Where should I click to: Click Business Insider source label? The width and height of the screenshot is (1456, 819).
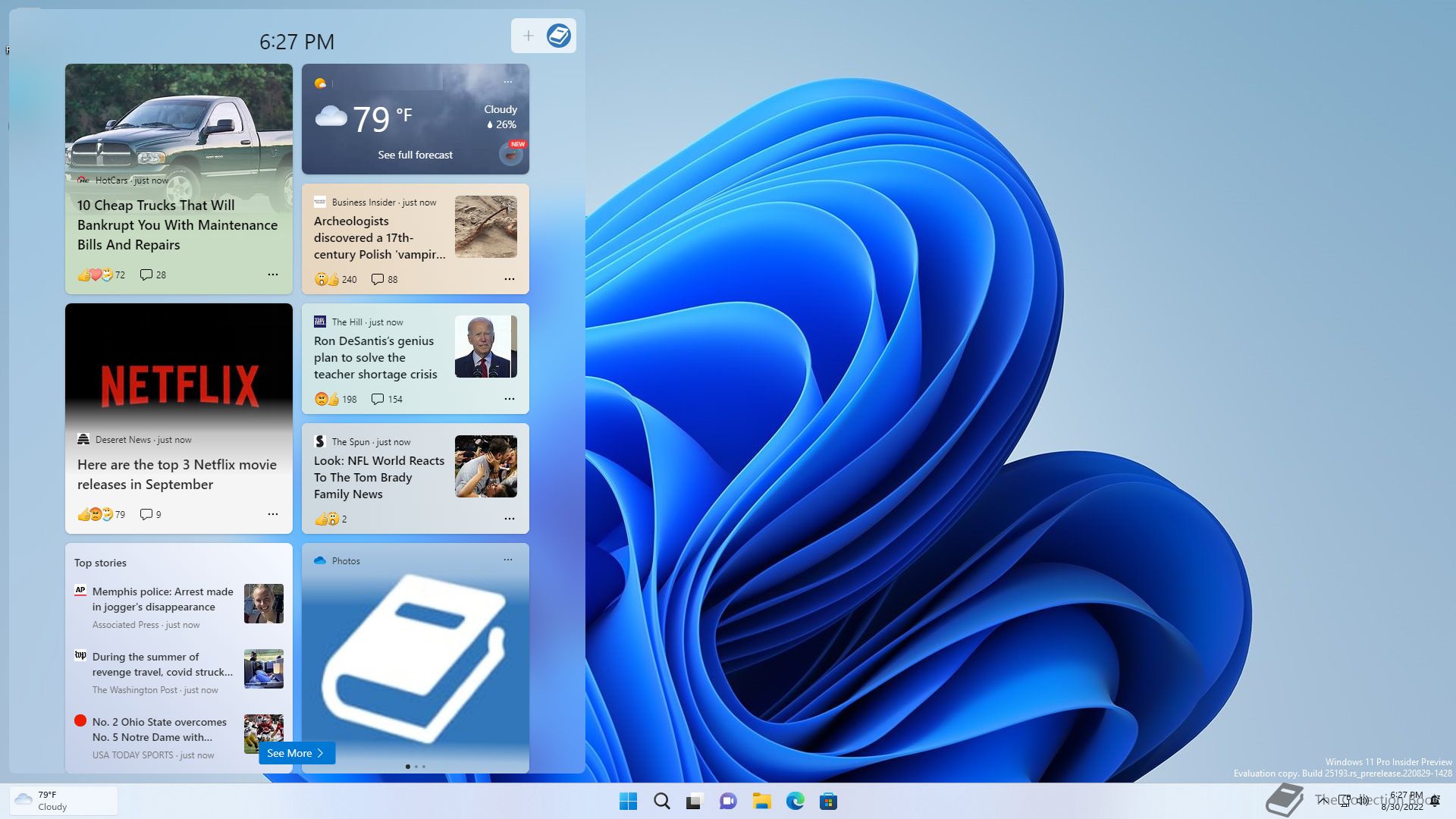click(364, 202)
